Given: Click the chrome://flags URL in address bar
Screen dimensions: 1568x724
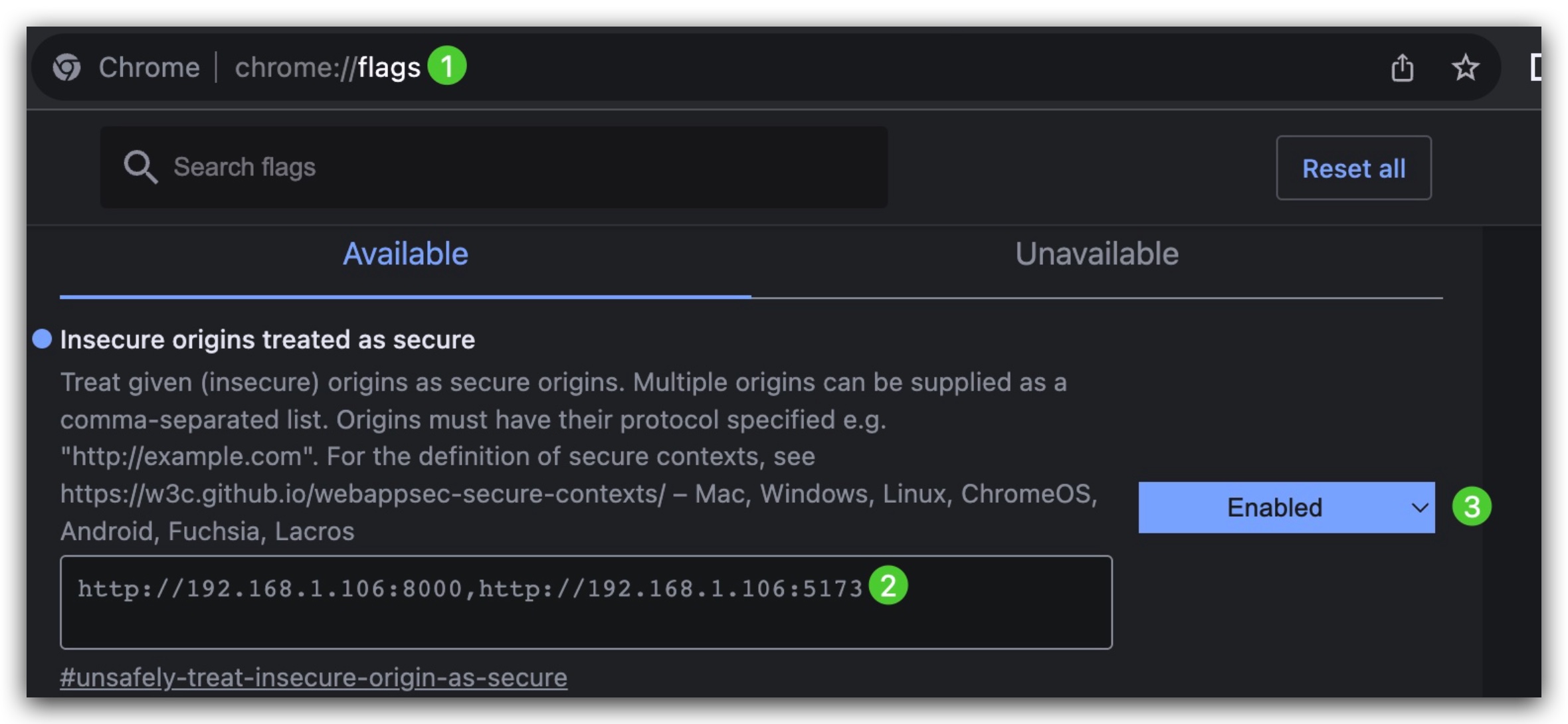Looking at the screenshot, I should pyautogui.click(x=327, y=68).
